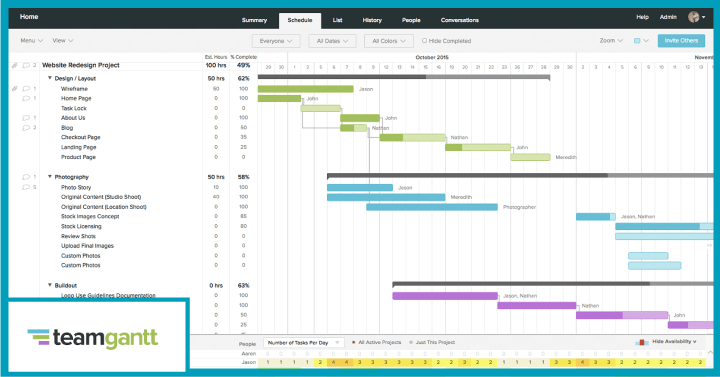The image size is (720, 377).
Task: Switch to the Summary tab
Action: (254, 20)
